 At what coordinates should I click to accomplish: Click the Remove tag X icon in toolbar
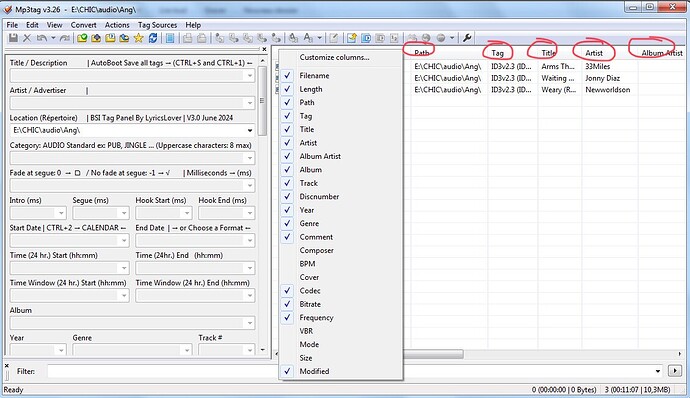pyautogui.click(x=27, y=38)
